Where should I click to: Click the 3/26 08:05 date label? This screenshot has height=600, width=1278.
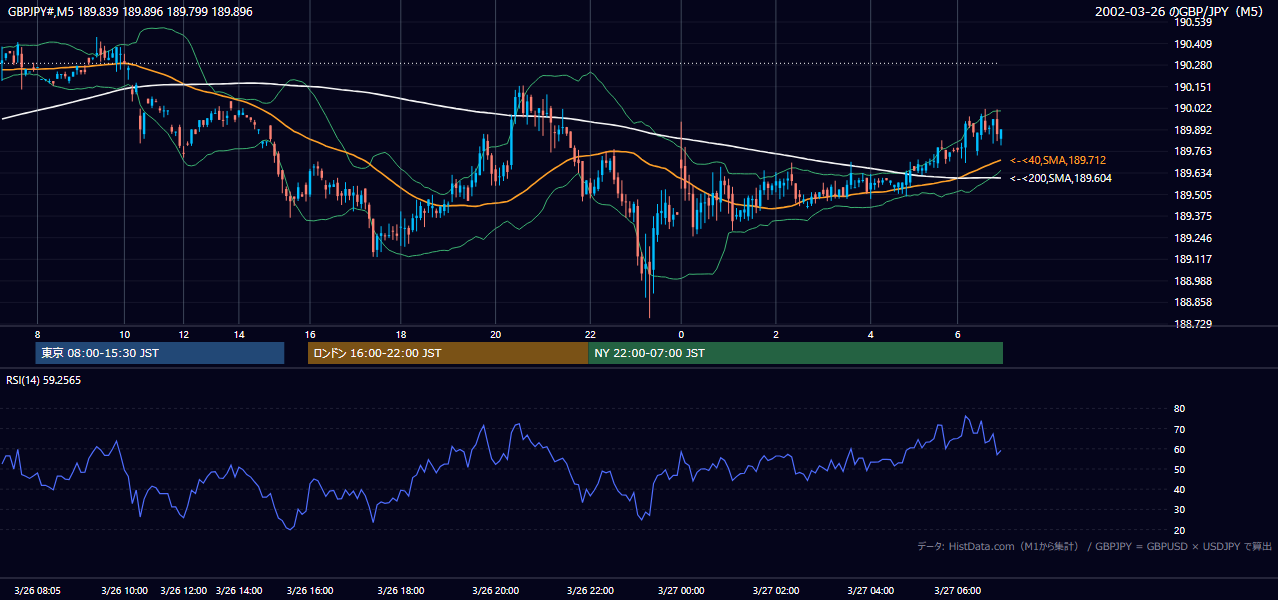(38, 591)
